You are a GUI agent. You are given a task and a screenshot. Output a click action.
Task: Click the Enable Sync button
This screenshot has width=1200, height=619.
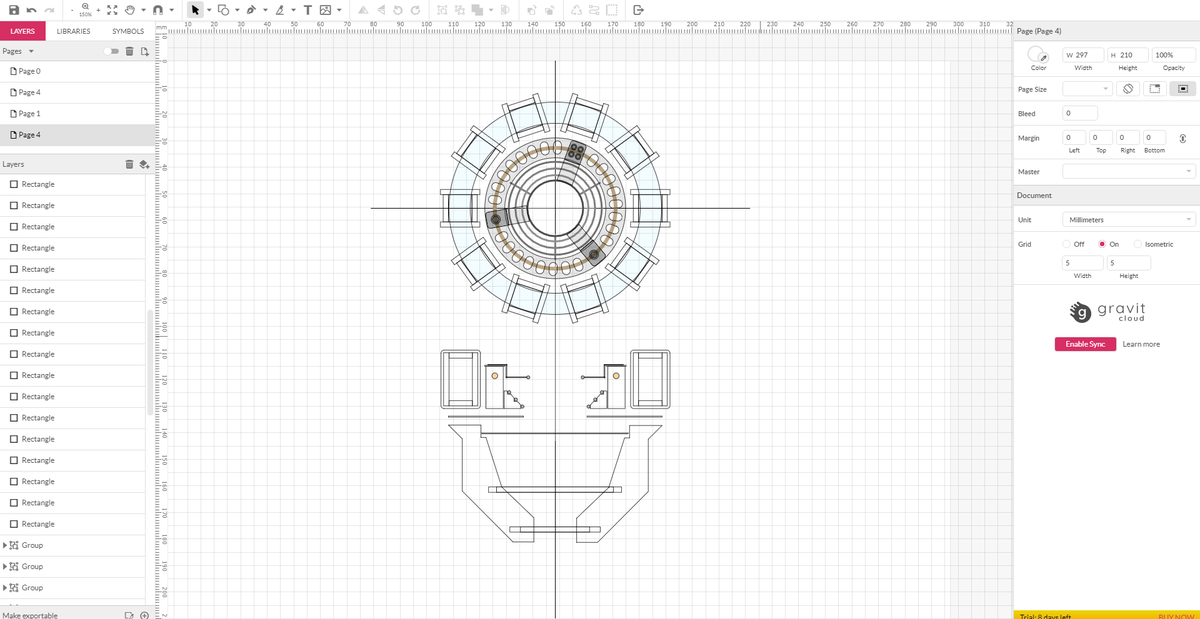1085,344
